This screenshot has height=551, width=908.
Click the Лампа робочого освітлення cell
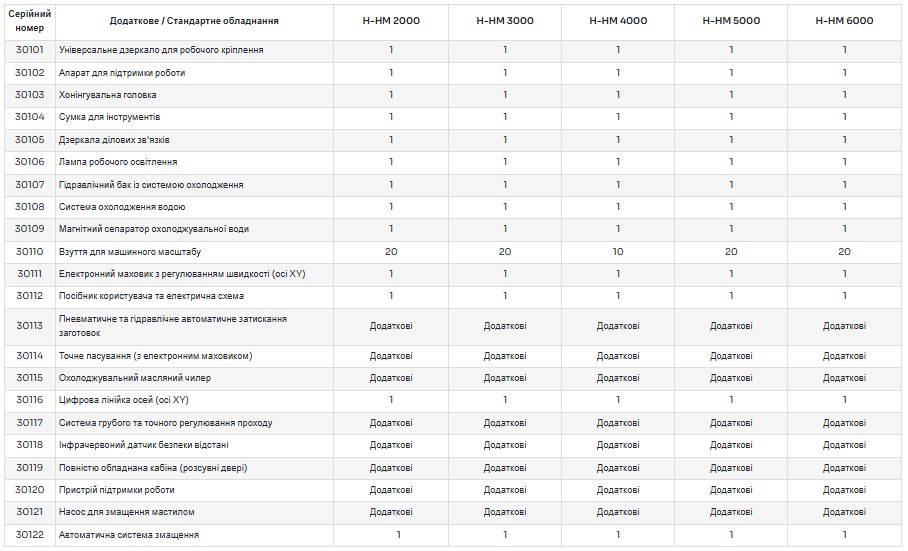click(x=118, y=162)
